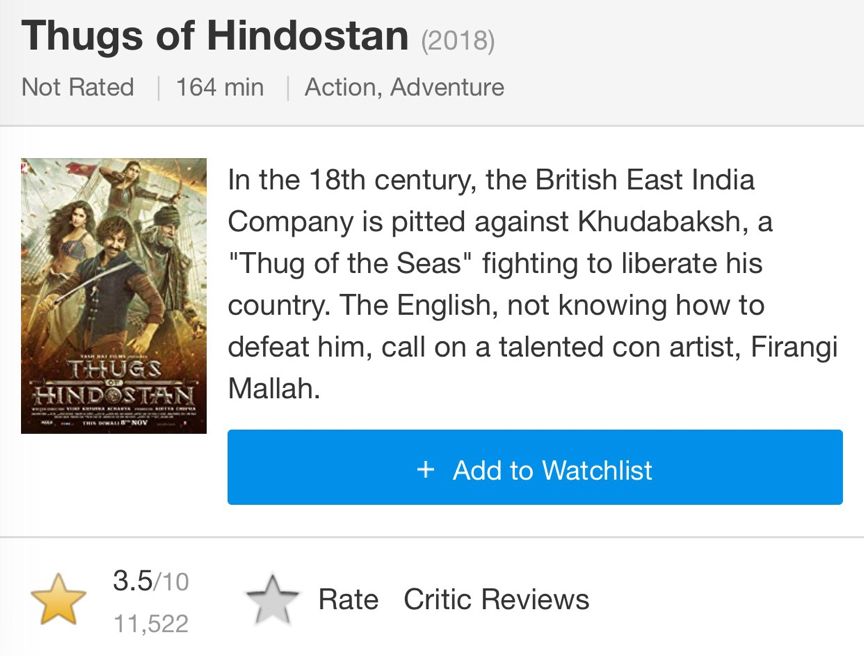Click the 11,522 vote count
The height and width of the screenshot is (656, 864).
pos(150,624)
